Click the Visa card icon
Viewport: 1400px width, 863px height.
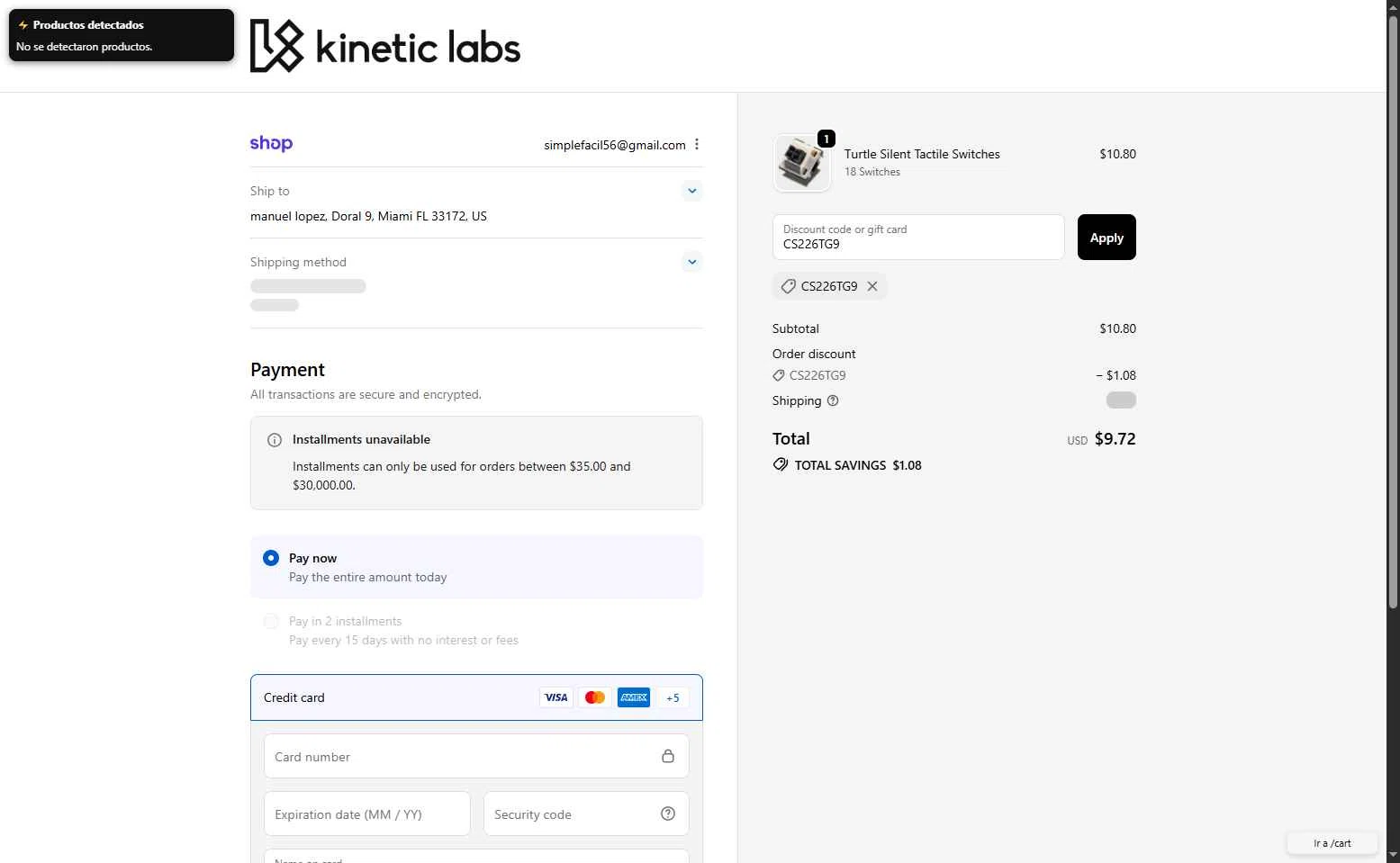pos(556,697)
